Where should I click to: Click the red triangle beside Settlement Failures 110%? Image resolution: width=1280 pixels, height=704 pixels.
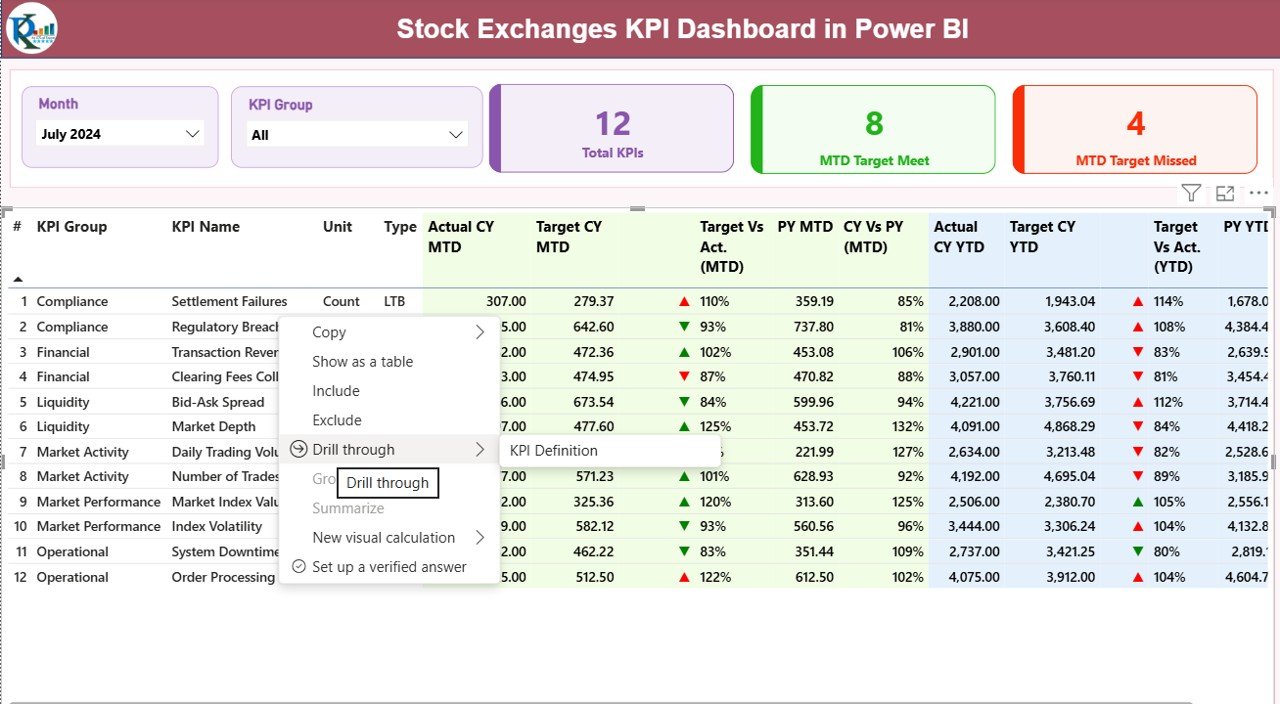pos(683,301)
